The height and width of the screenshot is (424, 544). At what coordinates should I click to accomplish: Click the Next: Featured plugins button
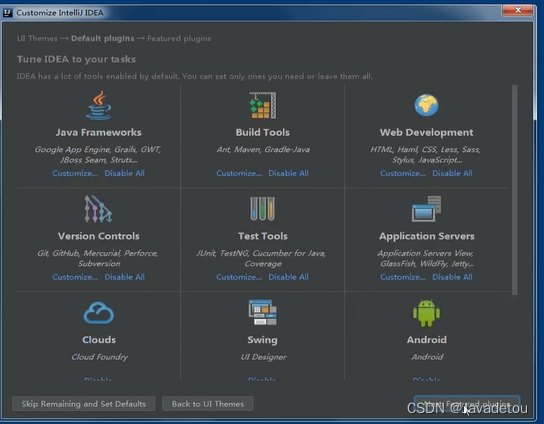click(467, 404)
